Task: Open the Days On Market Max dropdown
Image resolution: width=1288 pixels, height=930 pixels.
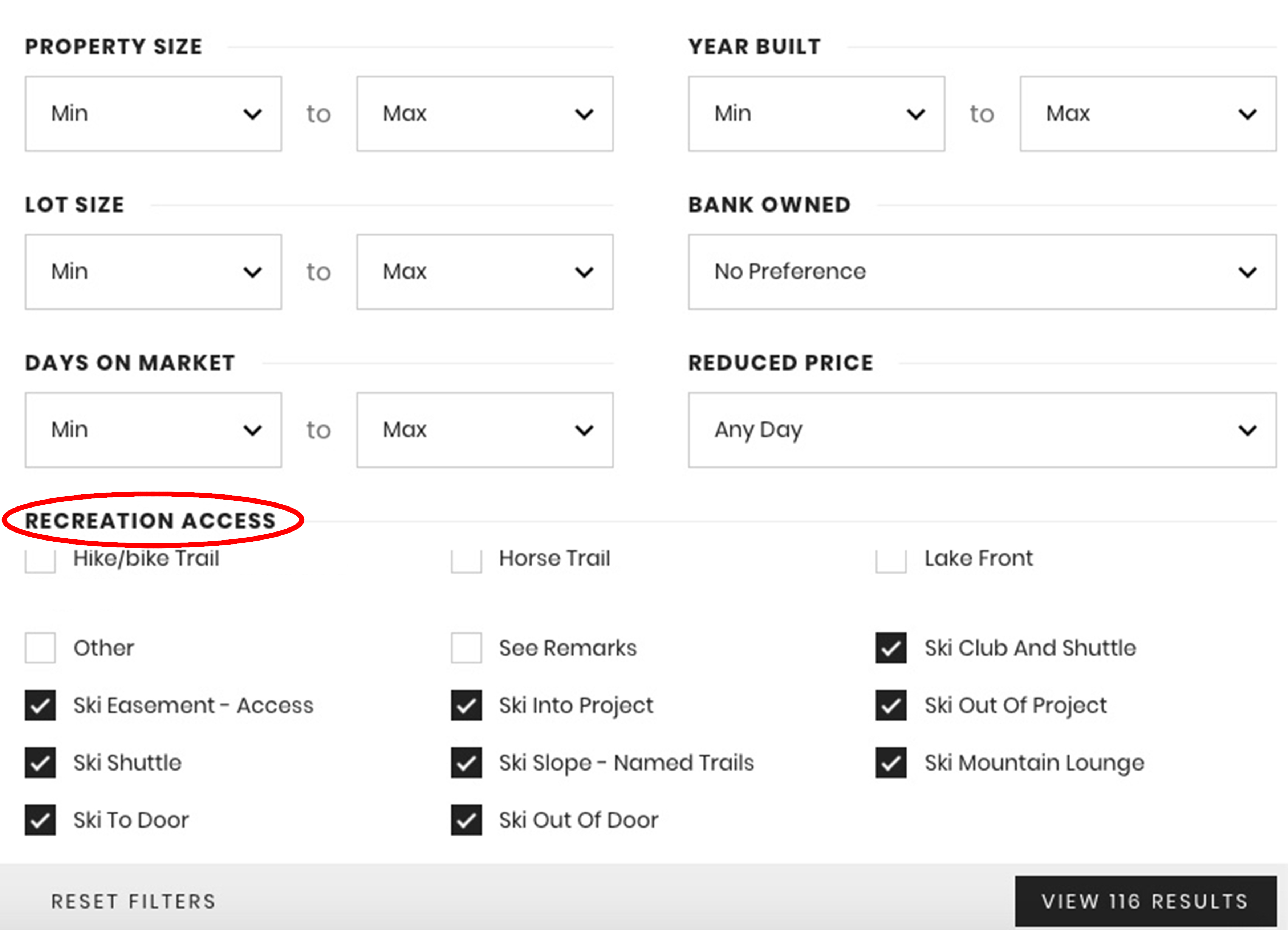Action: coord(484,429)
